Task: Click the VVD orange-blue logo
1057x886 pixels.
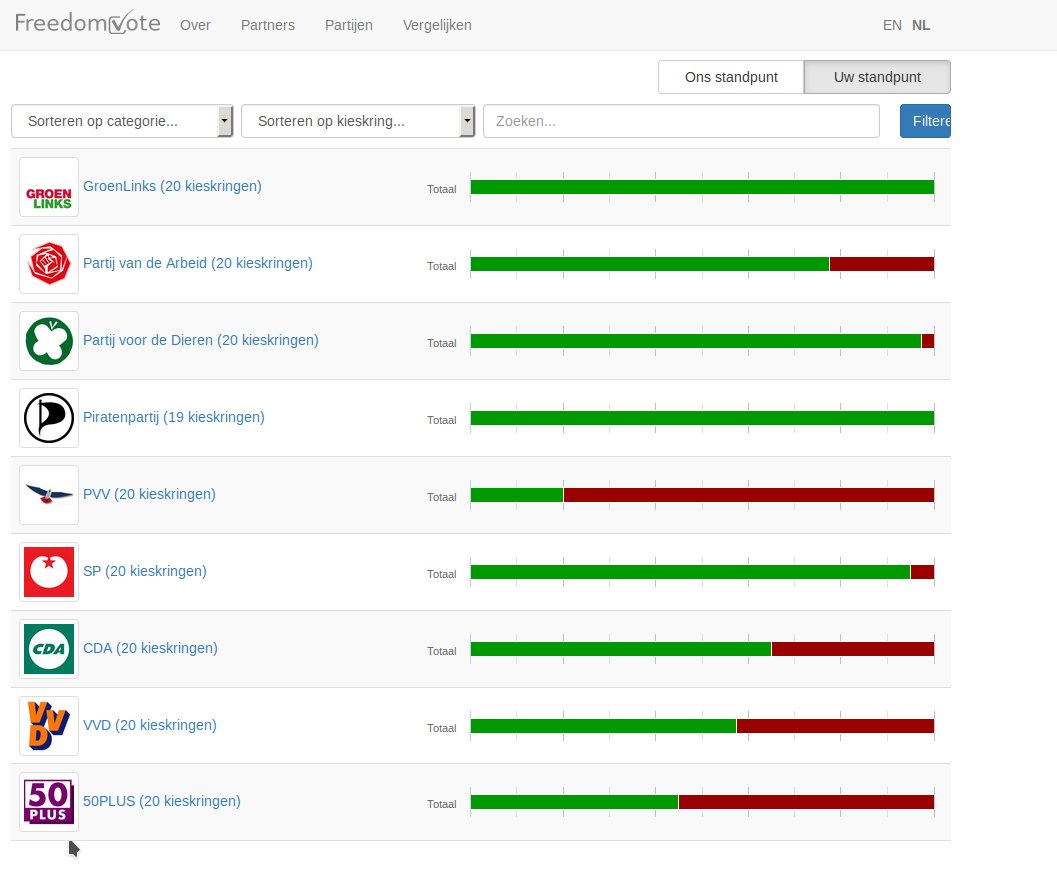Action: point(49,725)
